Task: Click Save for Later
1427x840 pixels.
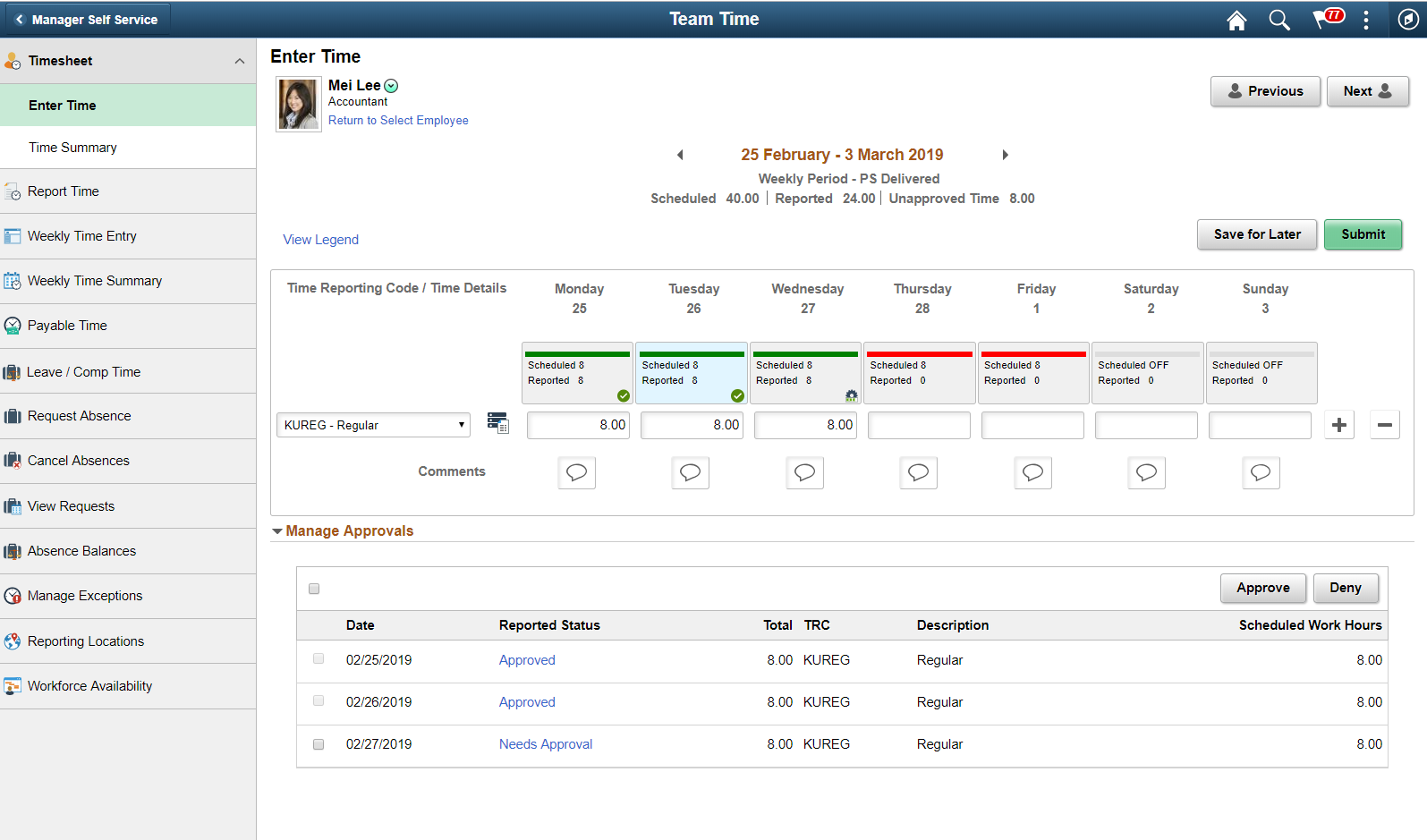Action: tap(1257, 234)
